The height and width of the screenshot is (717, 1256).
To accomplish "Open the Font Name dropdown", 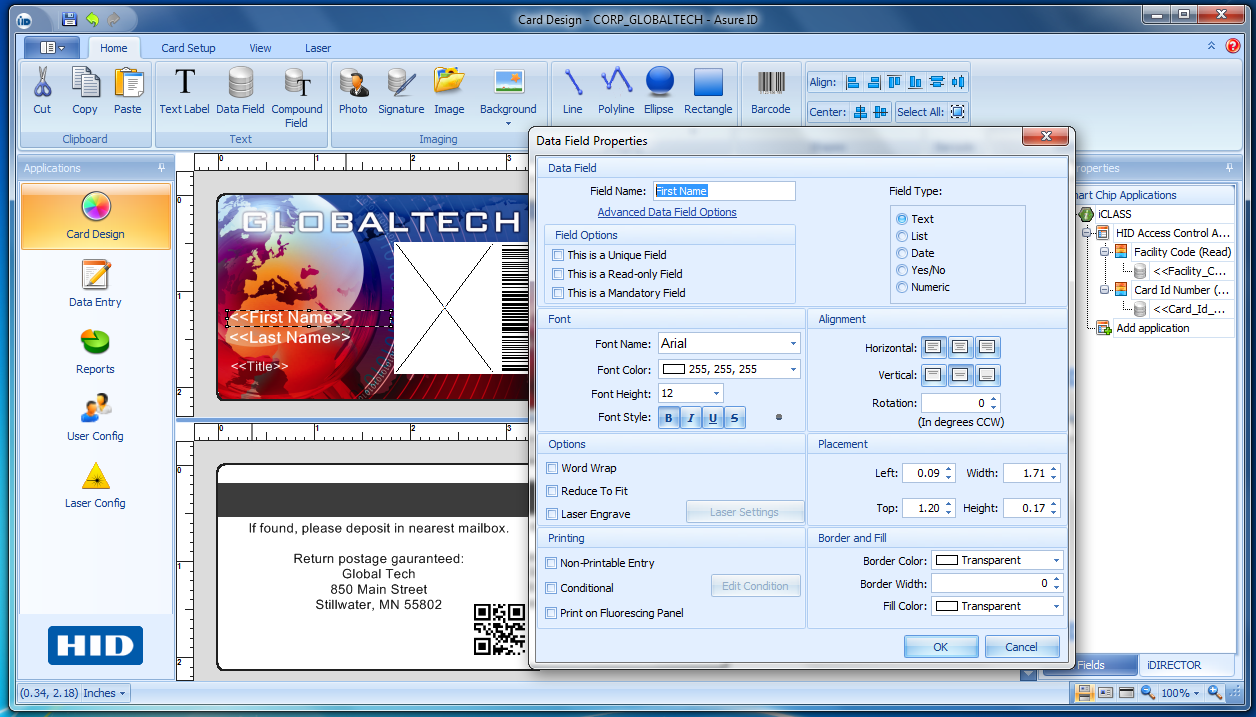I will [x=793, y=344].
